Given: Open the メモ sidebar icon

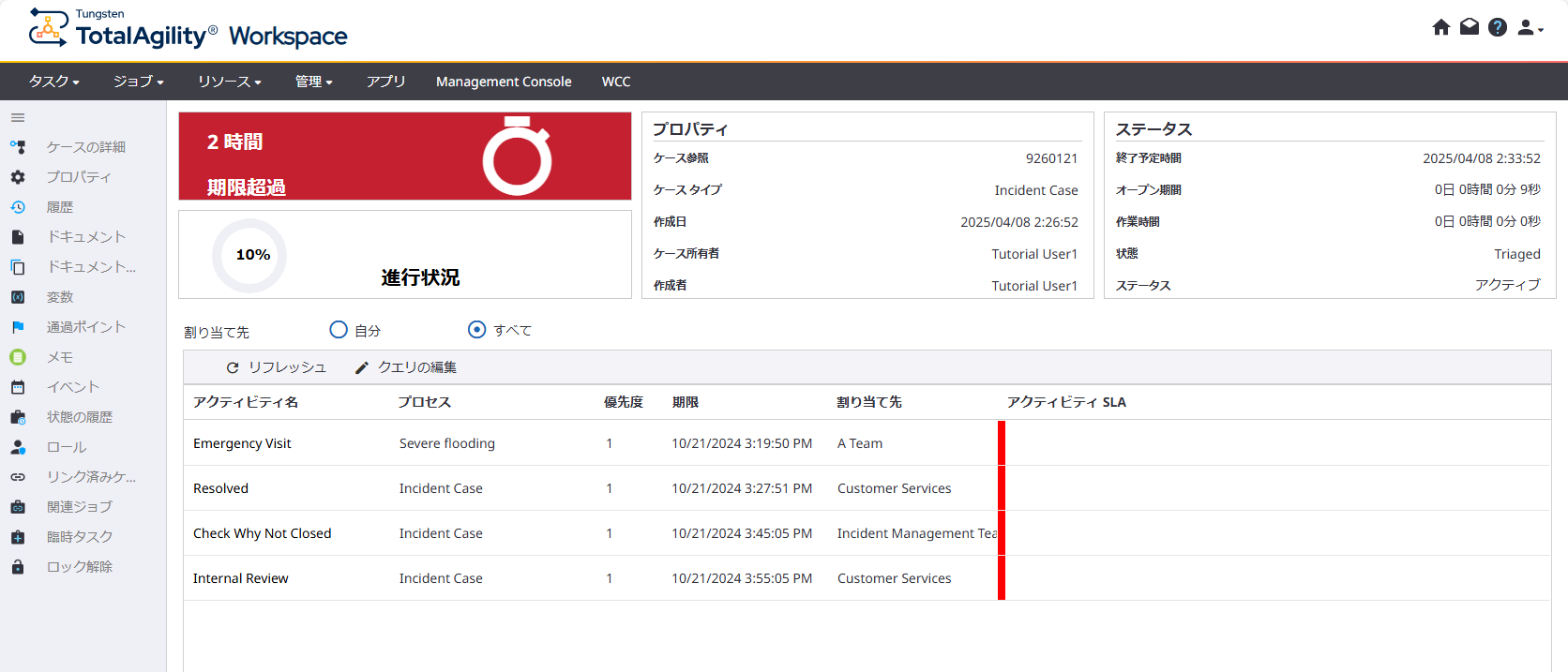Looking at the screenshot, I should [18, 357].
